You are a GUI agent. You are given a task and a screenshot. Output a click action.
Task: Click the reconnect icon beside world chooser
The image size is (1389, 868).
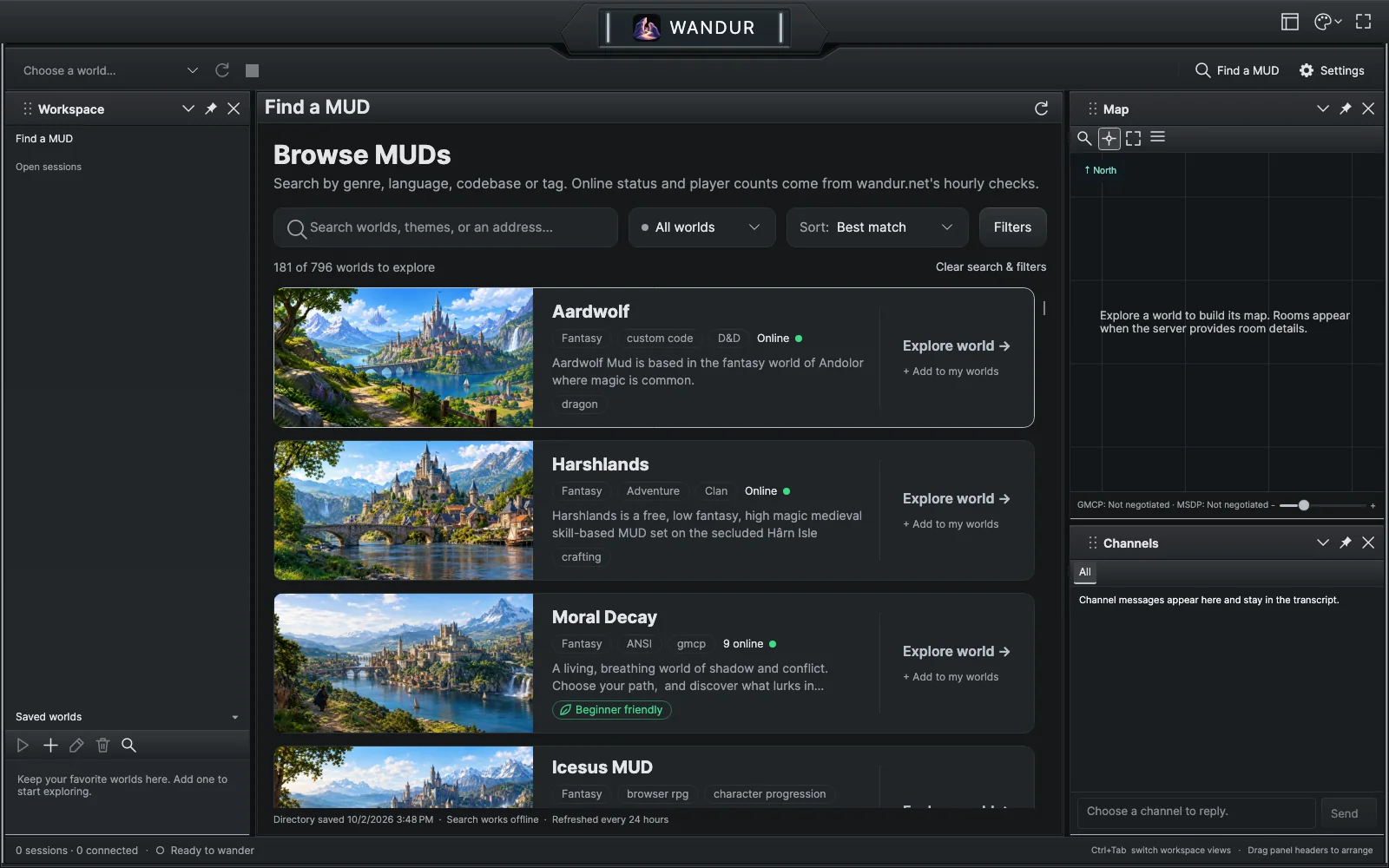click(222, 70)
